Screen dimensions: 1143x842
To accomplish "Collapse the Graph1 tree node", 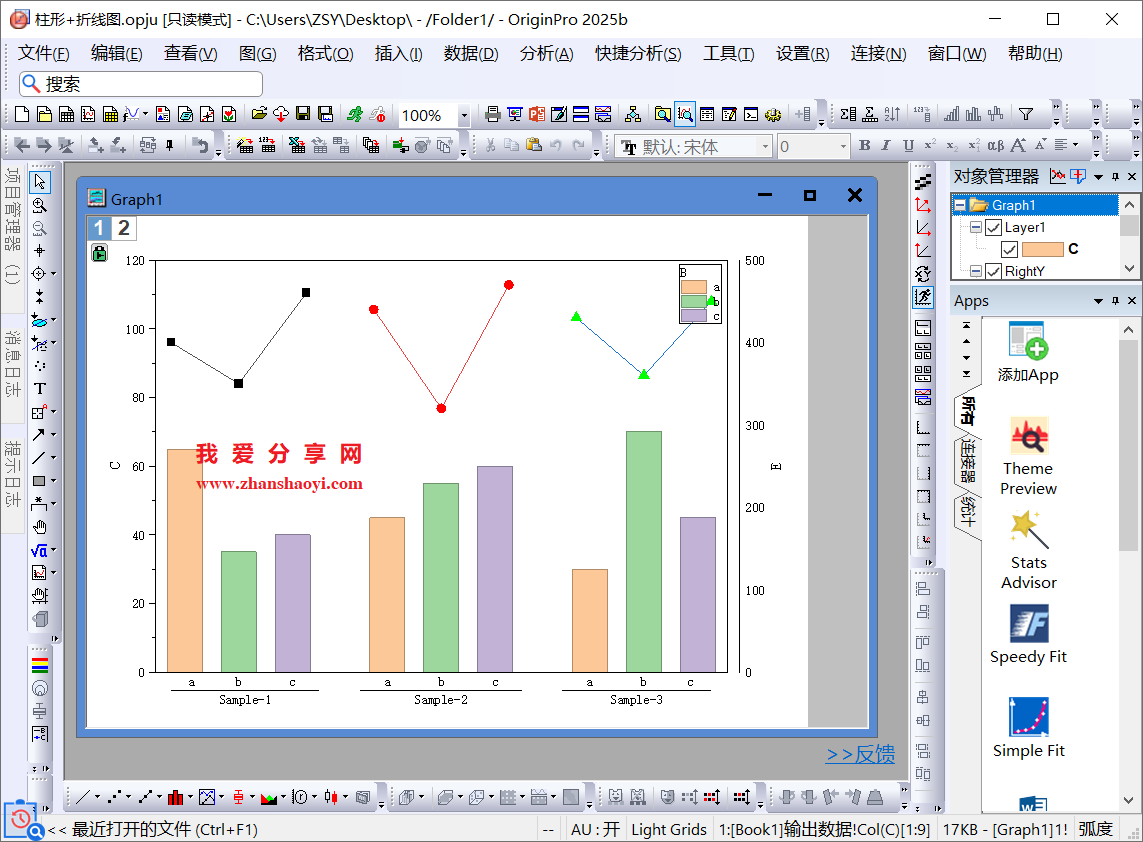I will [960, 205].
